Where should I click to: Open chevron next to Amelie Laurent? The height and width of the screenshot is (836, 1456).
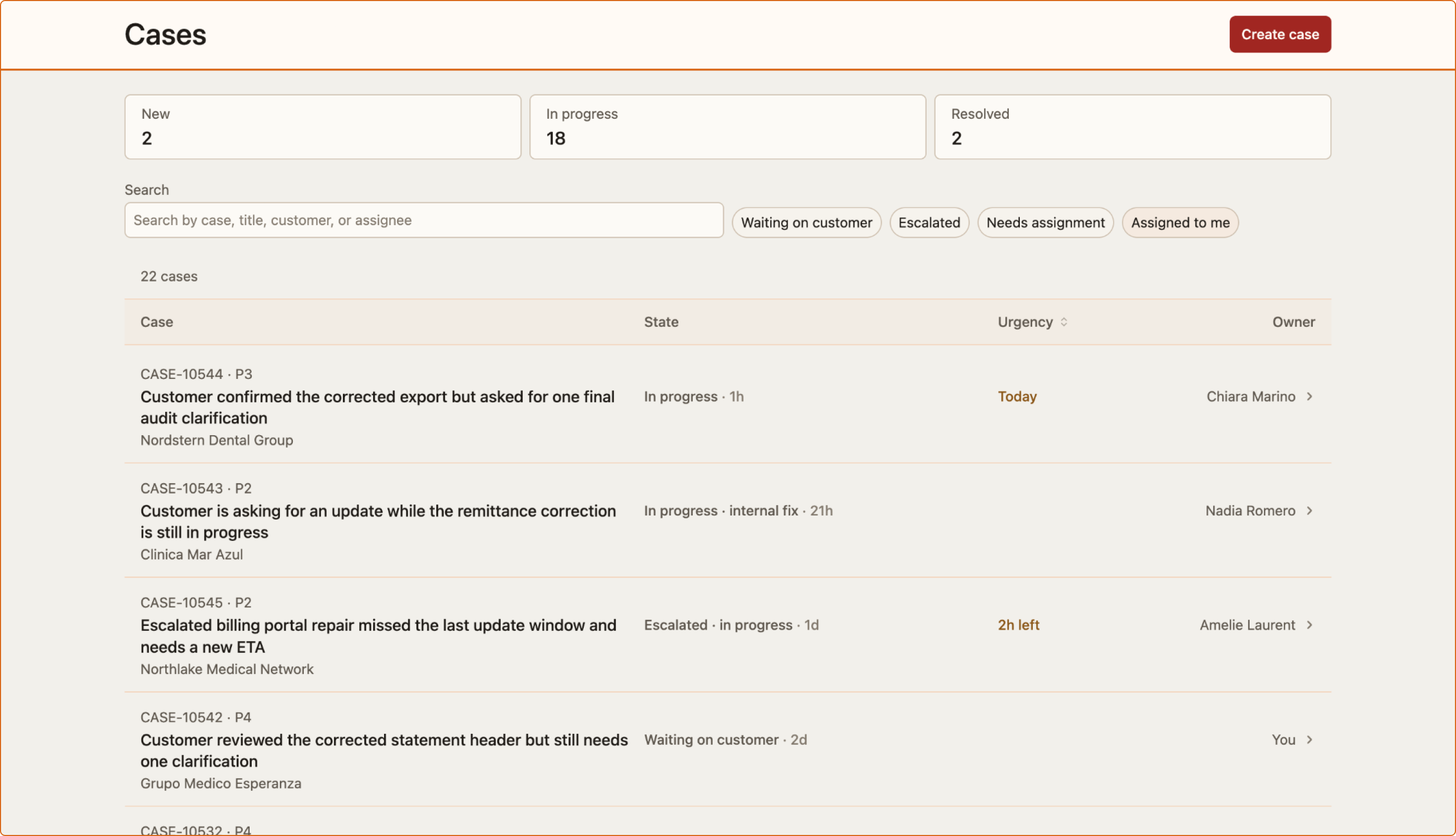tap(1309, 625)
